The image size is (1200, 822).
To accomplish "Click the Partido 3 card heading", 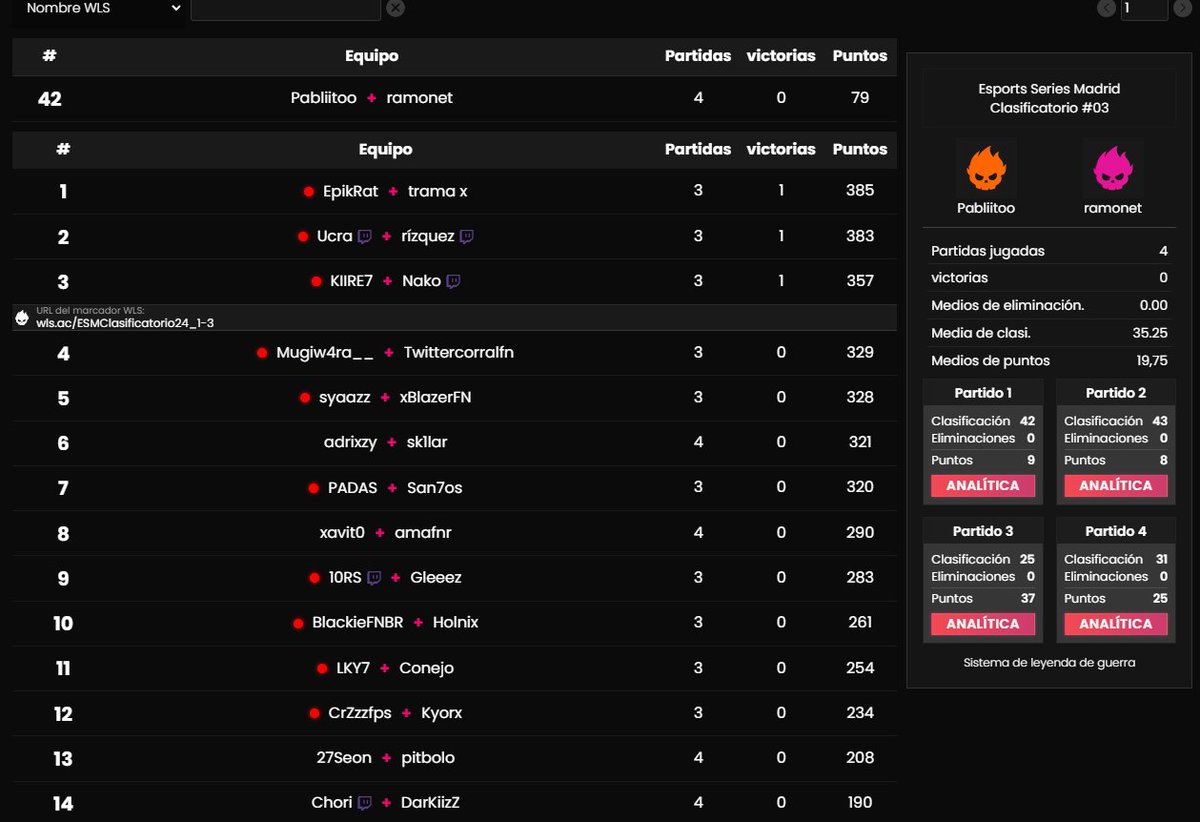I will tap(983, 531).
